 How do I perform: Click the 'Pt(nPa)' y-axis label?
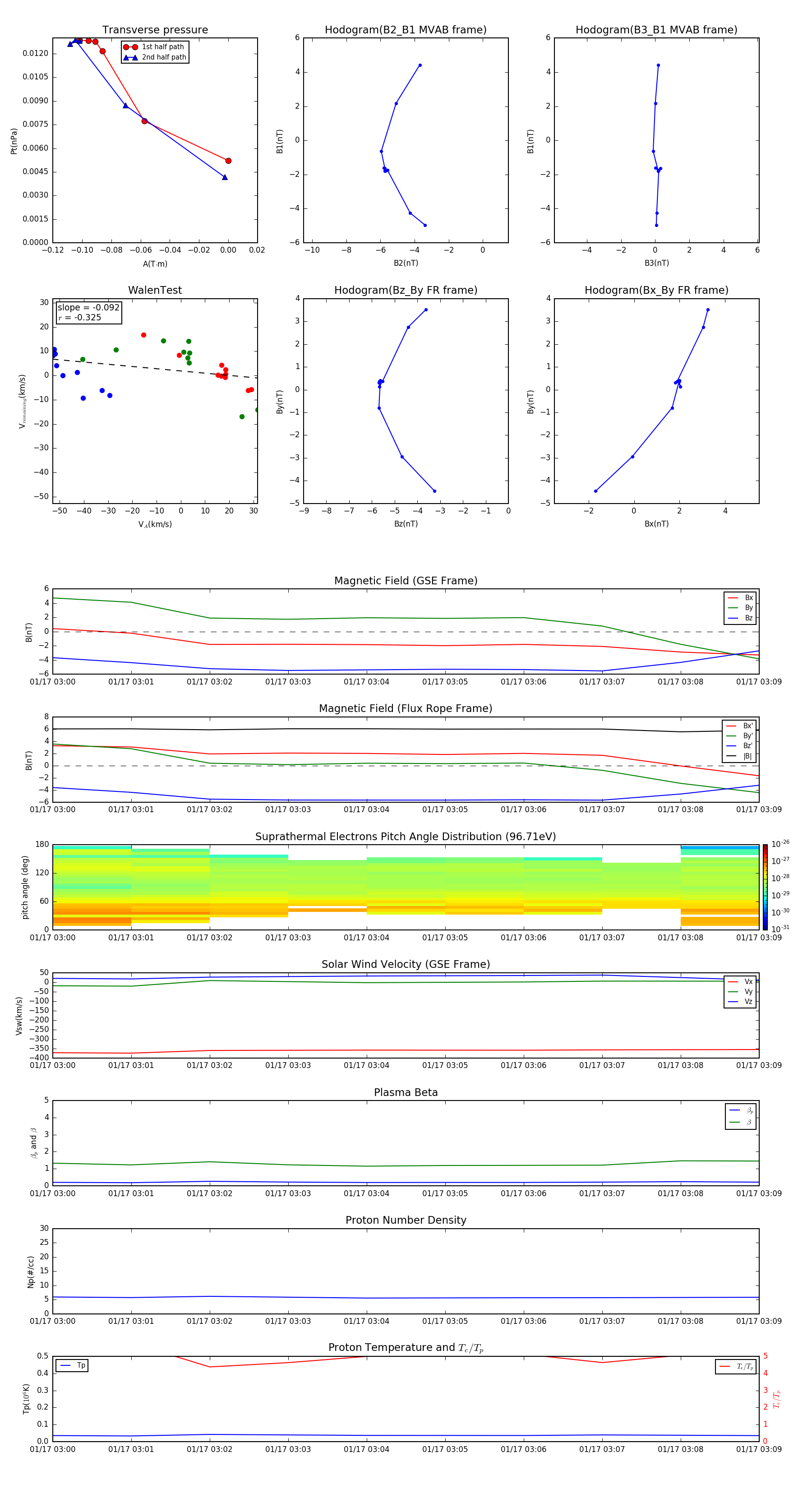(14, 141)
